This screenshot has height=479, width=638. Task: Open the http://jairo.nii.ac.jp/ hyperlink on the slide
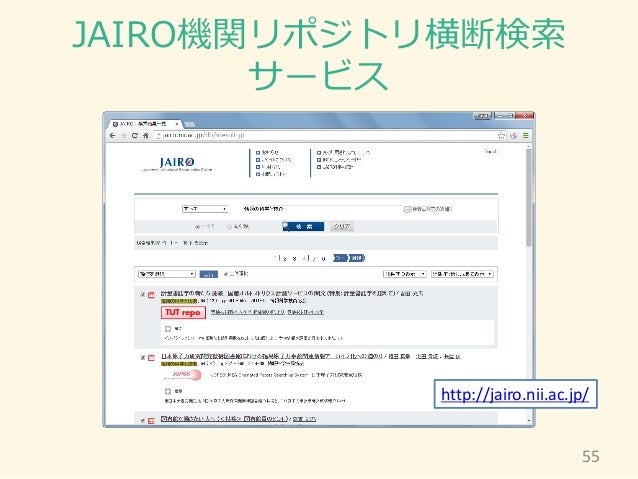tap(515, 395)
